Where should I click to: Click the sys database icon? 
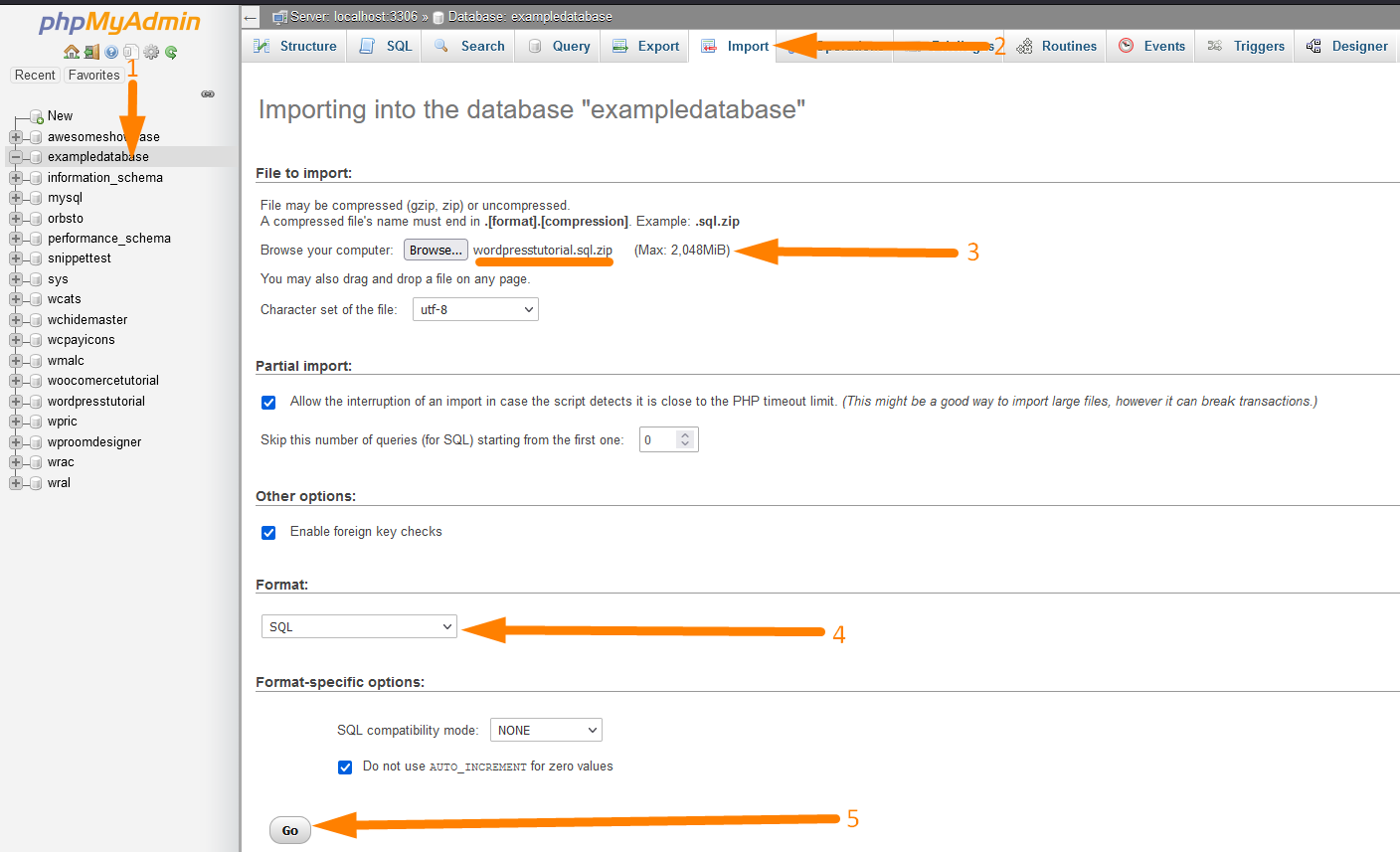36,279
